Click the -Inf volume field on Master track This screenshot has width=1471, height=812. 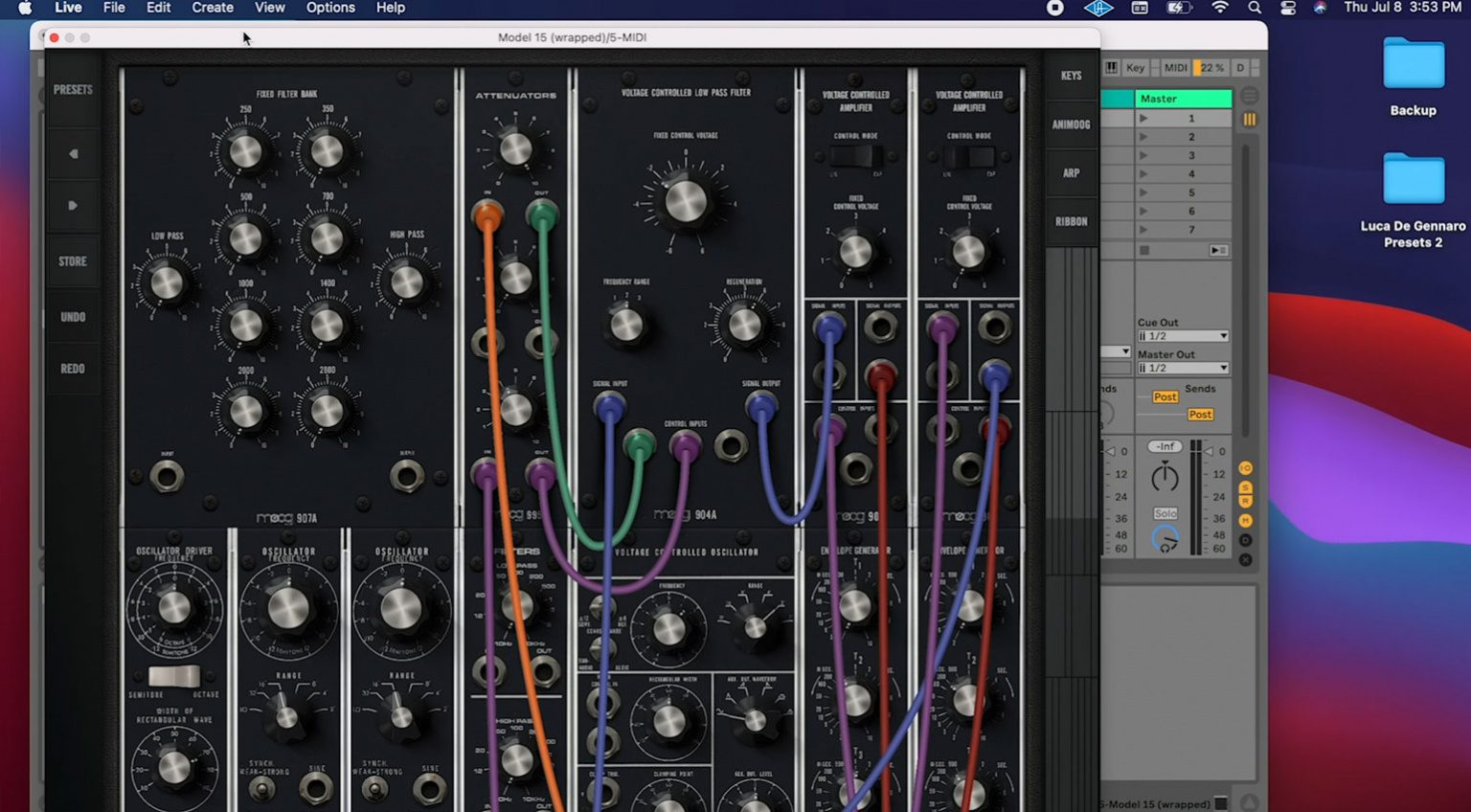(1165, 445)
